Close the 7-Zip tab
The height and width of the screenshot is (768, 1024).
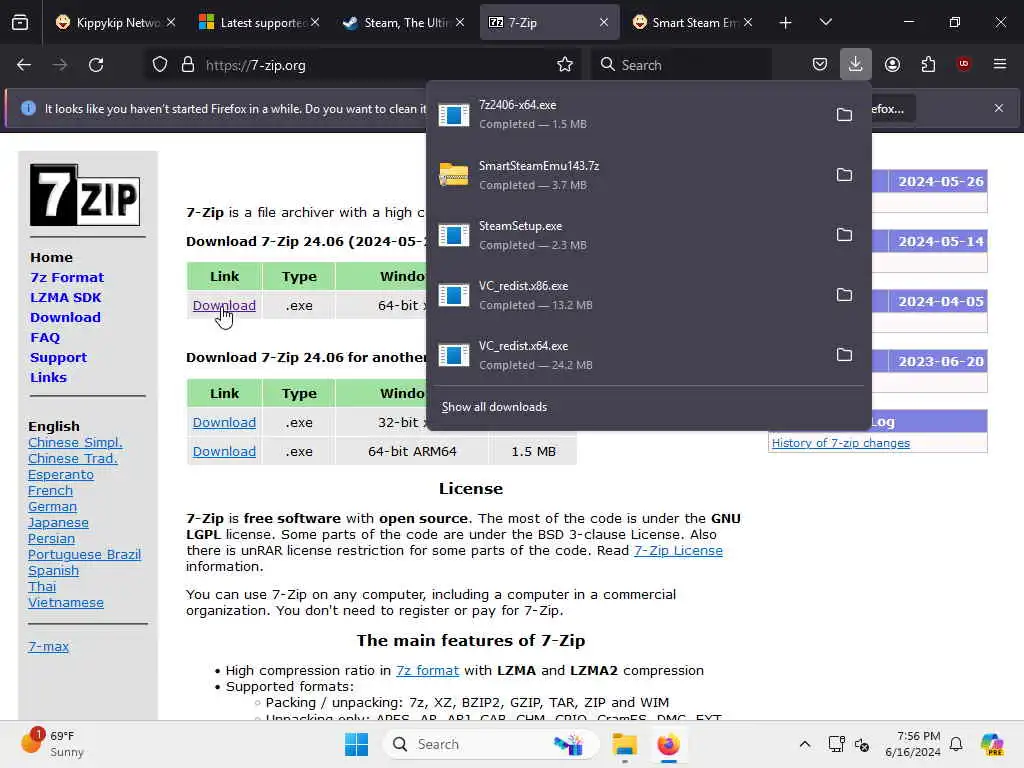point(604,23)
